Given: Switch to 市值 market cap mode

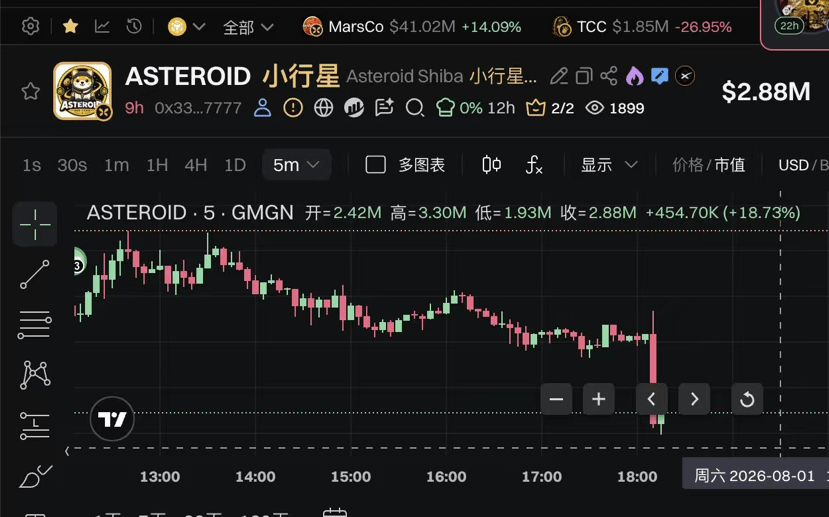Looking at the screenshot, I should pos(730,165).
